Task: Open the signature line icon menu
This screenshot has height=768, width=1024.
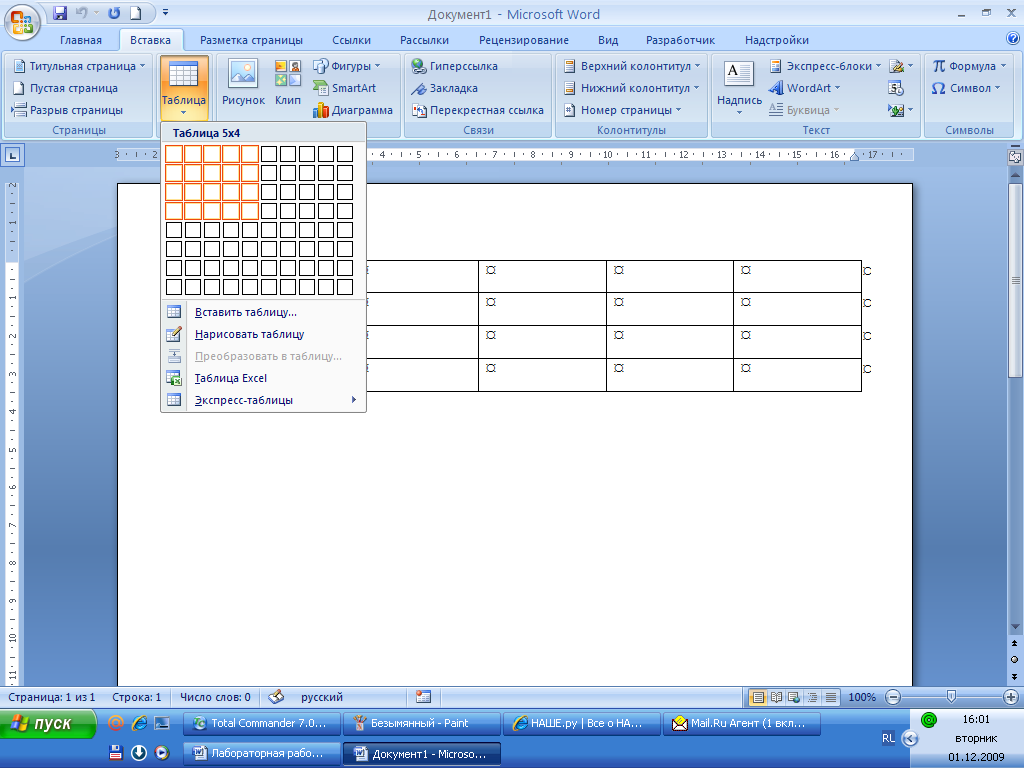Action: click(x=901, y=66)
